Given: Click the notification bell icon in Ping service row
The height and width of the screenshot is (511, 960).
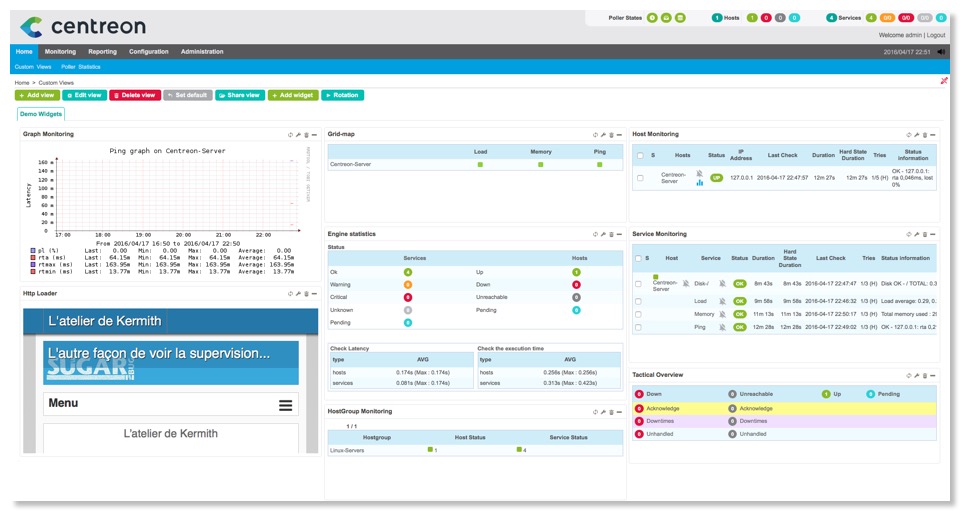Looking at the screenshot, I should point(721,327).
